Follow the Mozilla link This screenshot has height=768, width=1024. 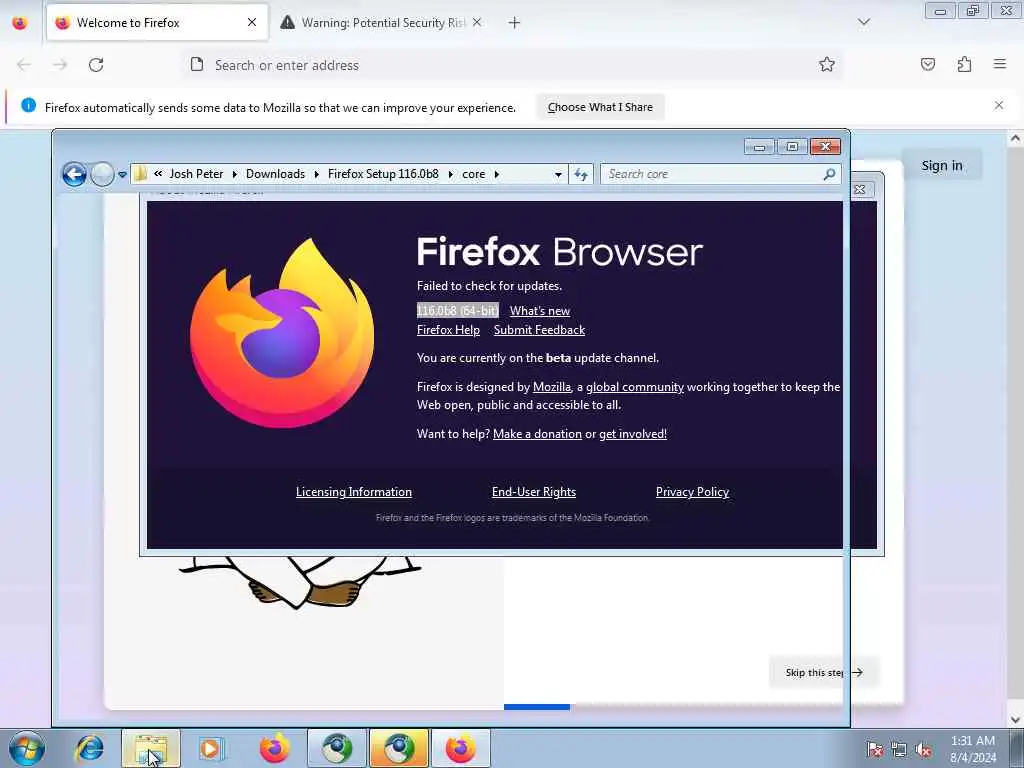click(552, 387)
